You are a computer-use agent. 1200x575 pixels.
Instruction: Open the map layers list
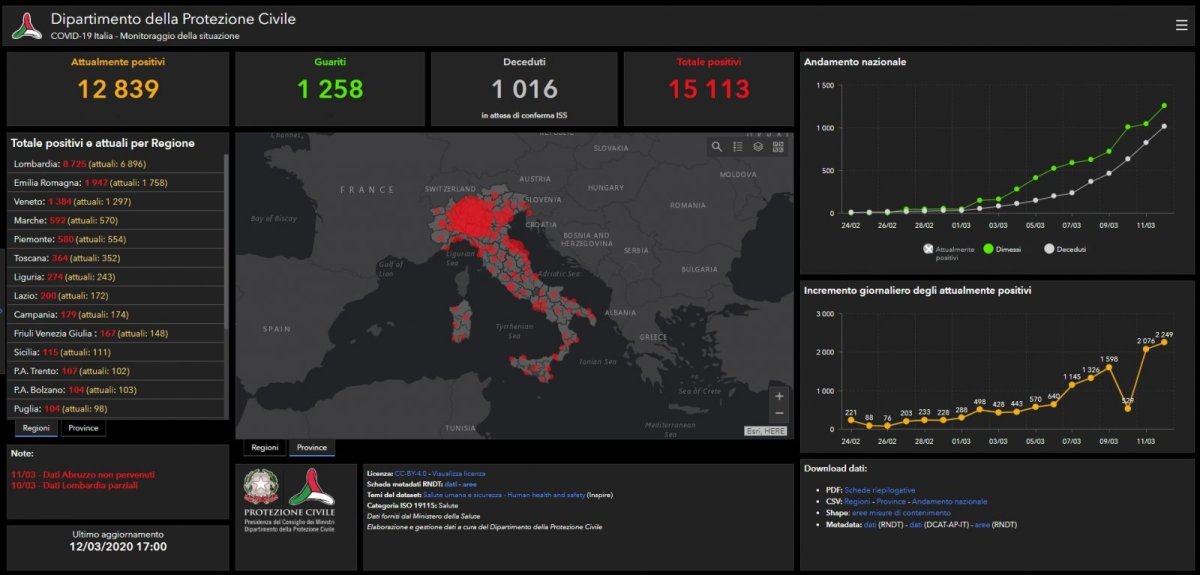[758, 147]
